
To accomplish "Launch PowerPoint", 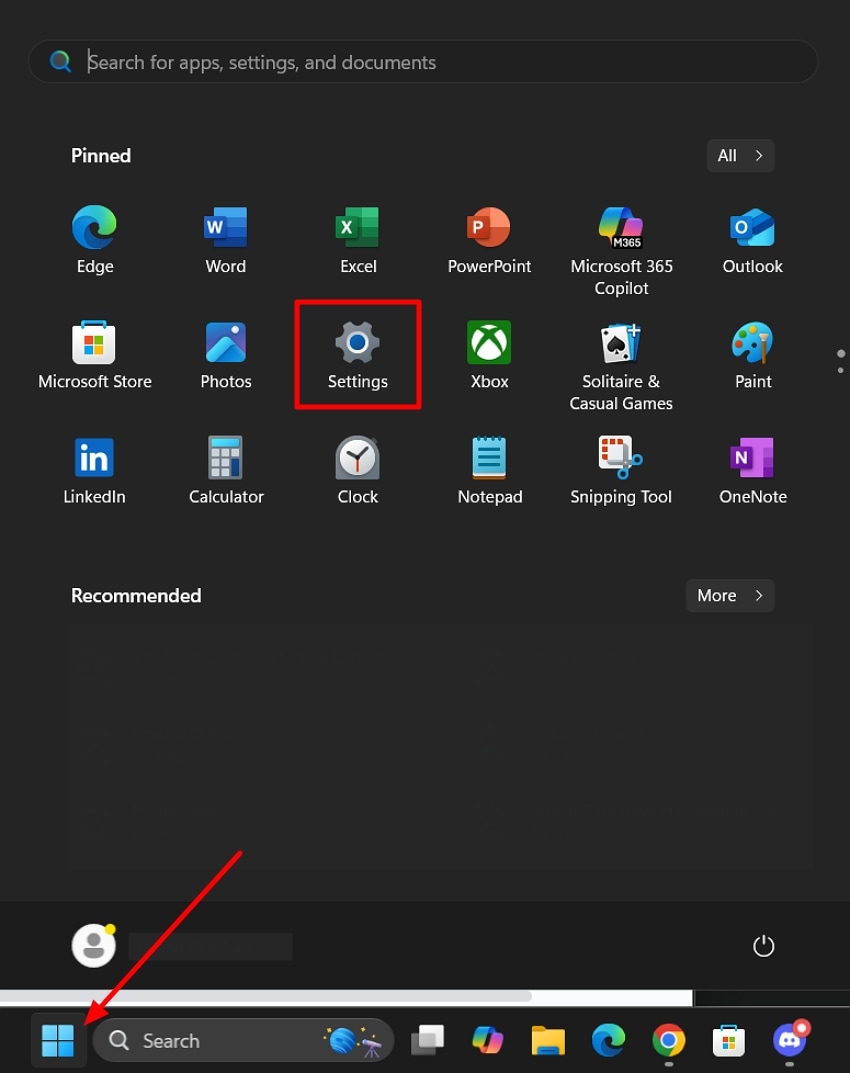I will tap(489, 227).
